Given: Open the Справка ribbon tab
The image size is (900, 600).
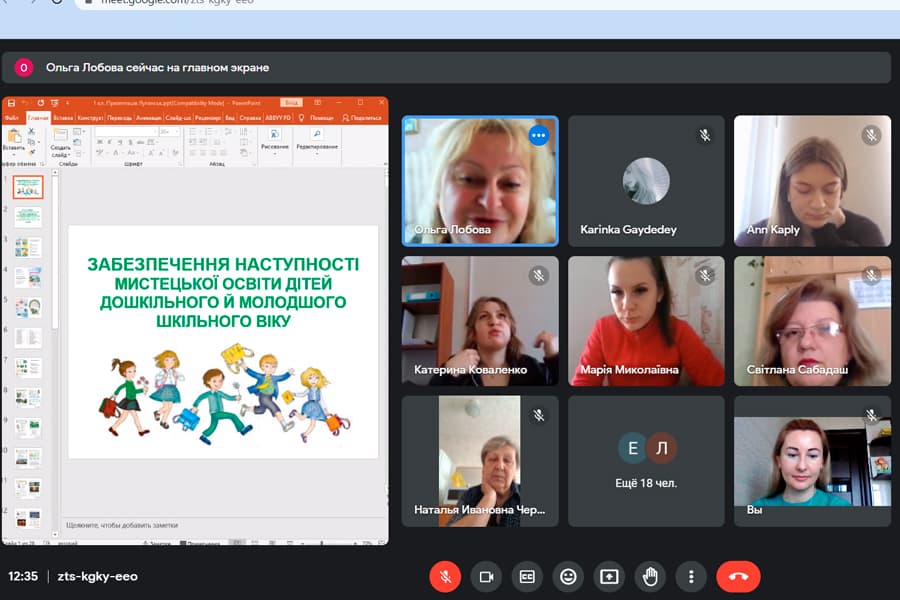Looking at the screenshot, I should coord(250,118).
